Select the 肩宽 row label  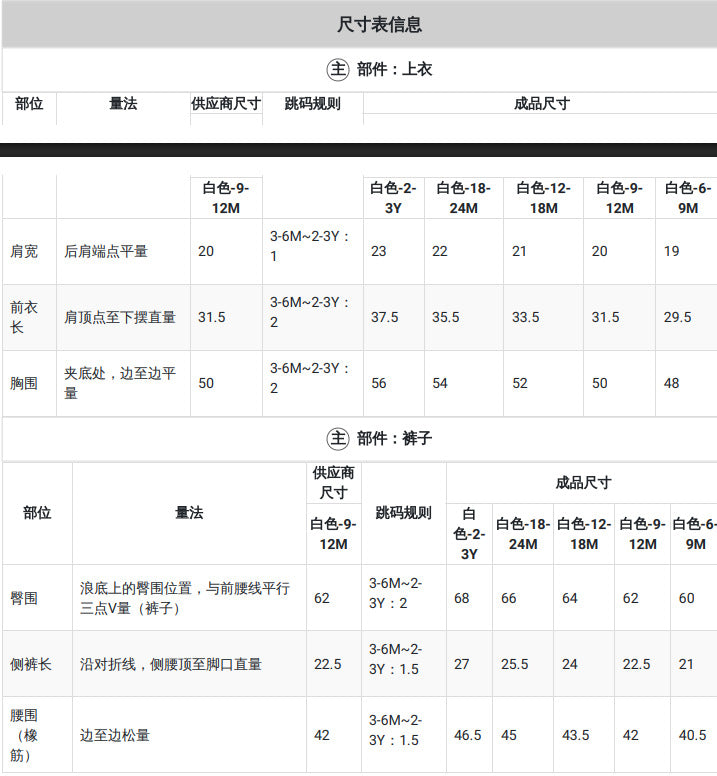24,251
